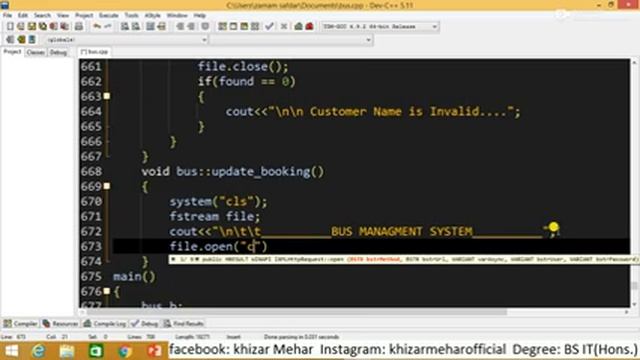Click the 'file.close();' line 661
640x360 pixels.
(x=243, y=67)
